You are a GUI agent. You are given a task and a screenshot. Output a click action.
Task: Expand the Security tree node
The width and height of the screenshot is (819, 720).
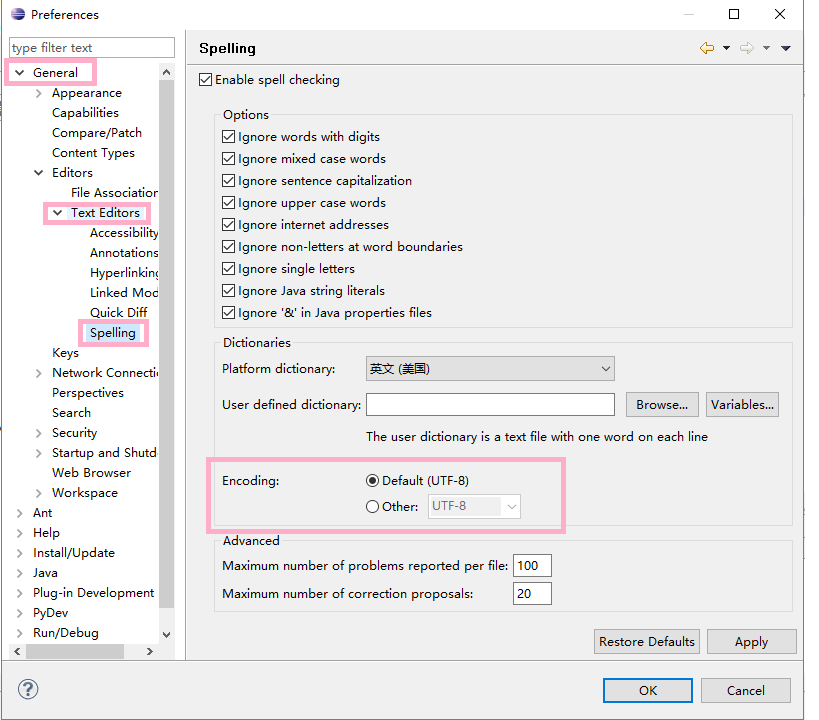click(39, 433)
